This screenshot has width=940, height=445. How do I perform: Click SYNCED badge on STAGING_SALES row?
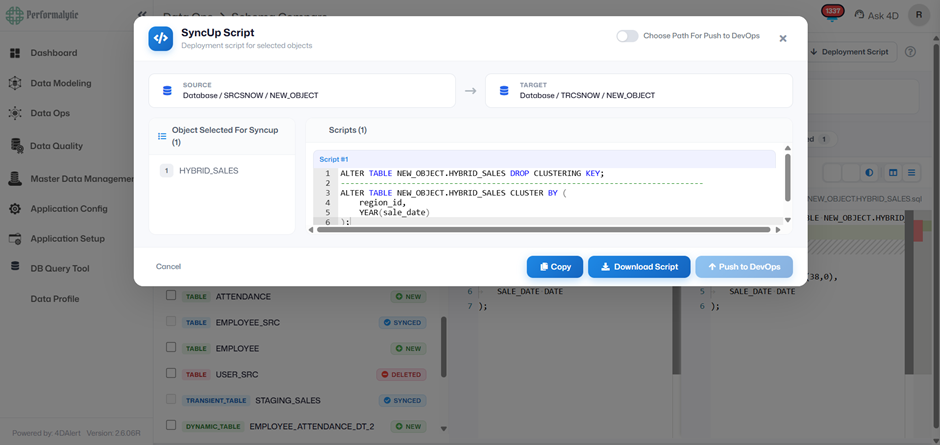(402, 400)
